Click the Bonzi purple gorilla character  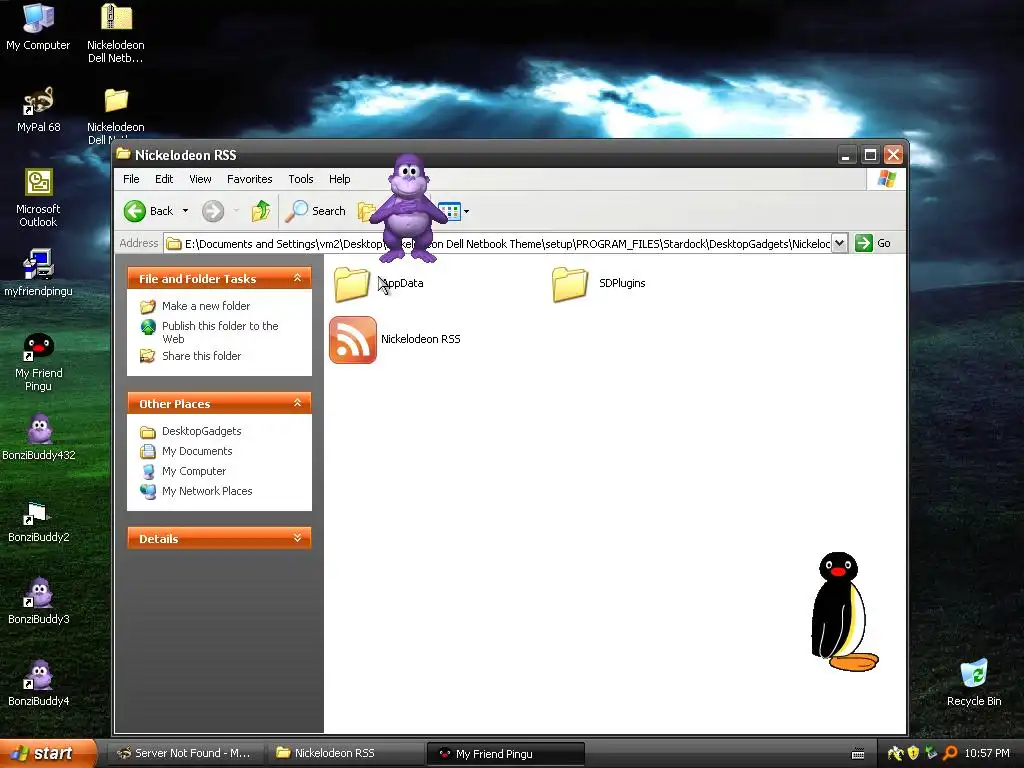409,209
